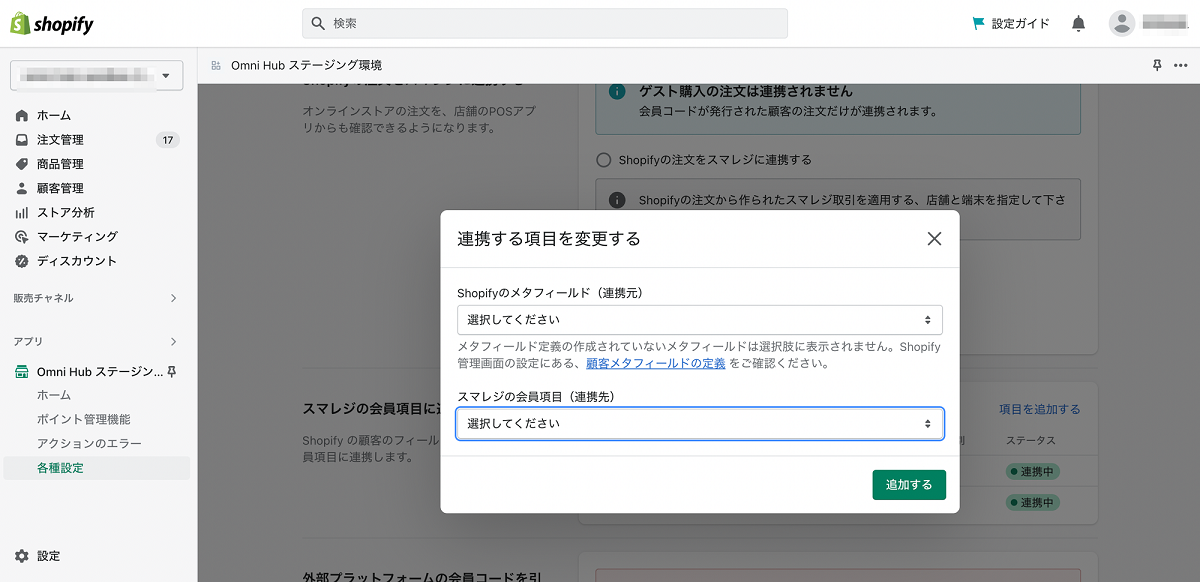Open Omni Hub ホーム sub-item

coord(54,395)
